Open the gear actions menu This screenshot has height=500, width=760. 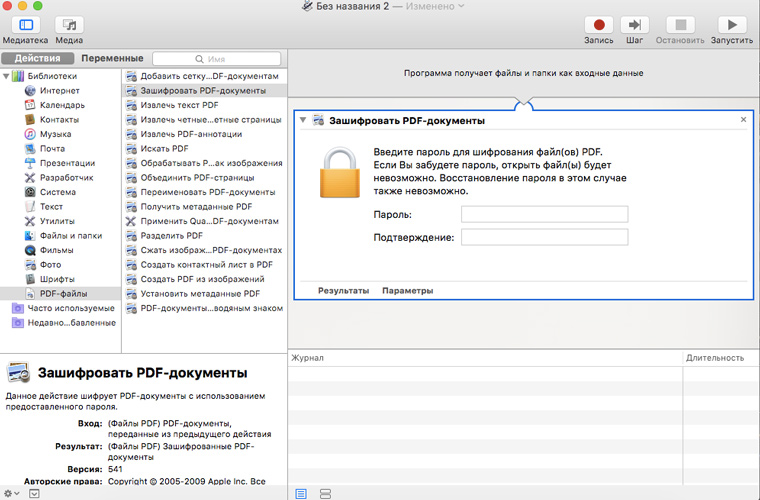11,493
